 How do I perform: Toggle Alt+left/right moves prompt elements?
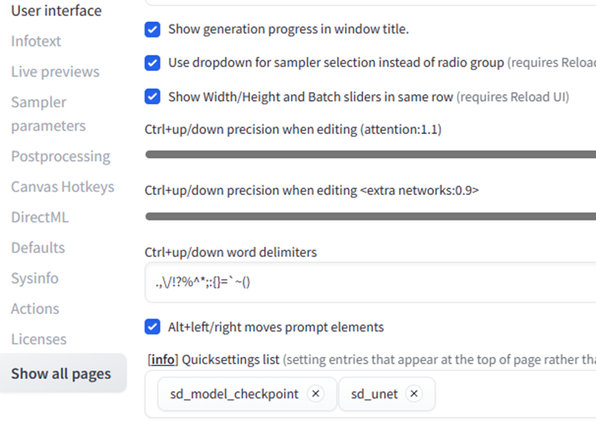(x=152, y=327)
